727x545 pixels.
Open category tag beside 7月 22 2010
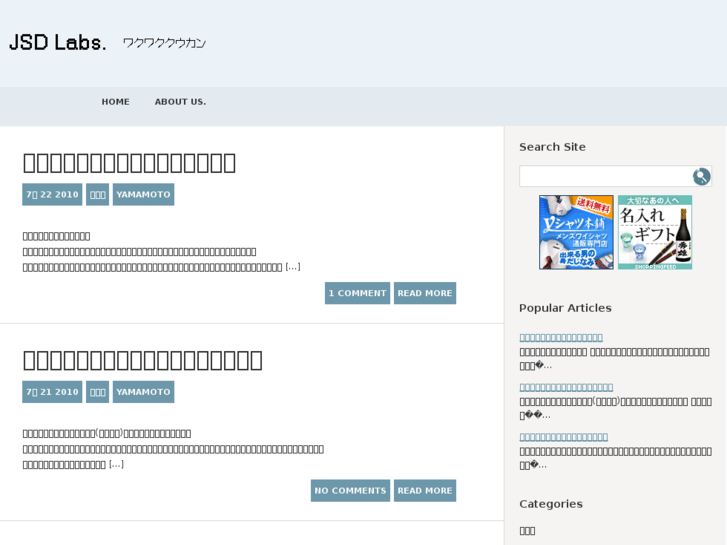pyautogui.click(x=97, y=194)
